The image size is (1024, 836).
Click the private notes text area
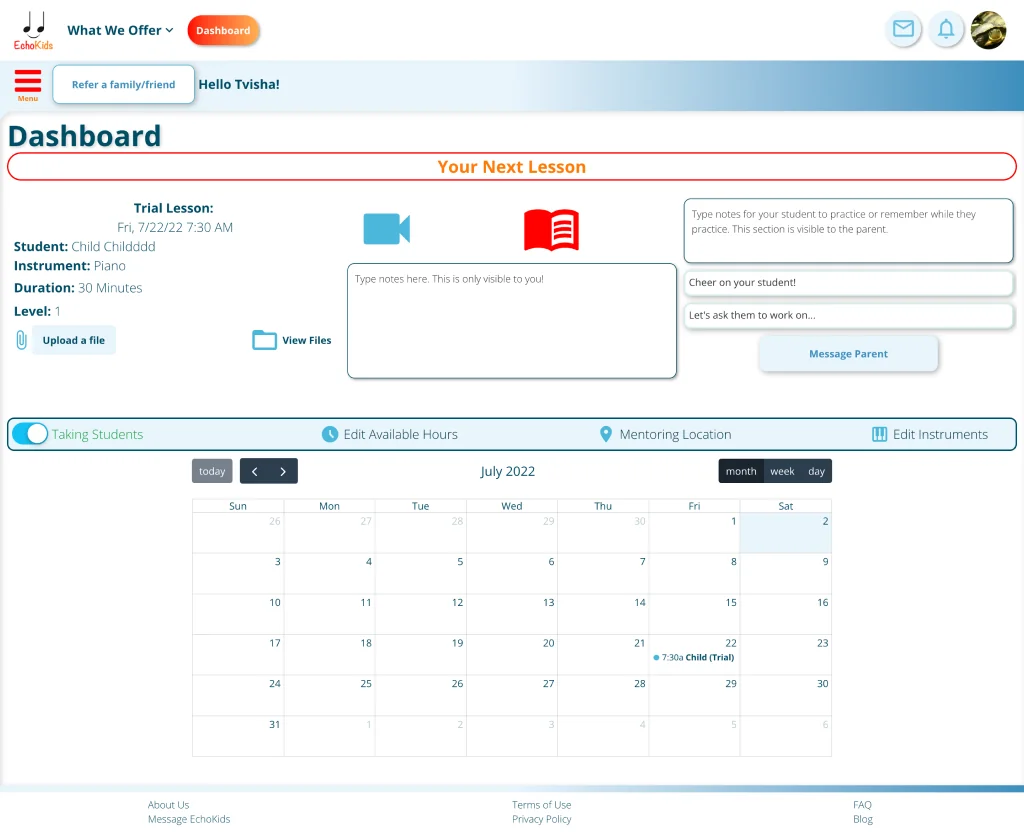tap(511, 321)
